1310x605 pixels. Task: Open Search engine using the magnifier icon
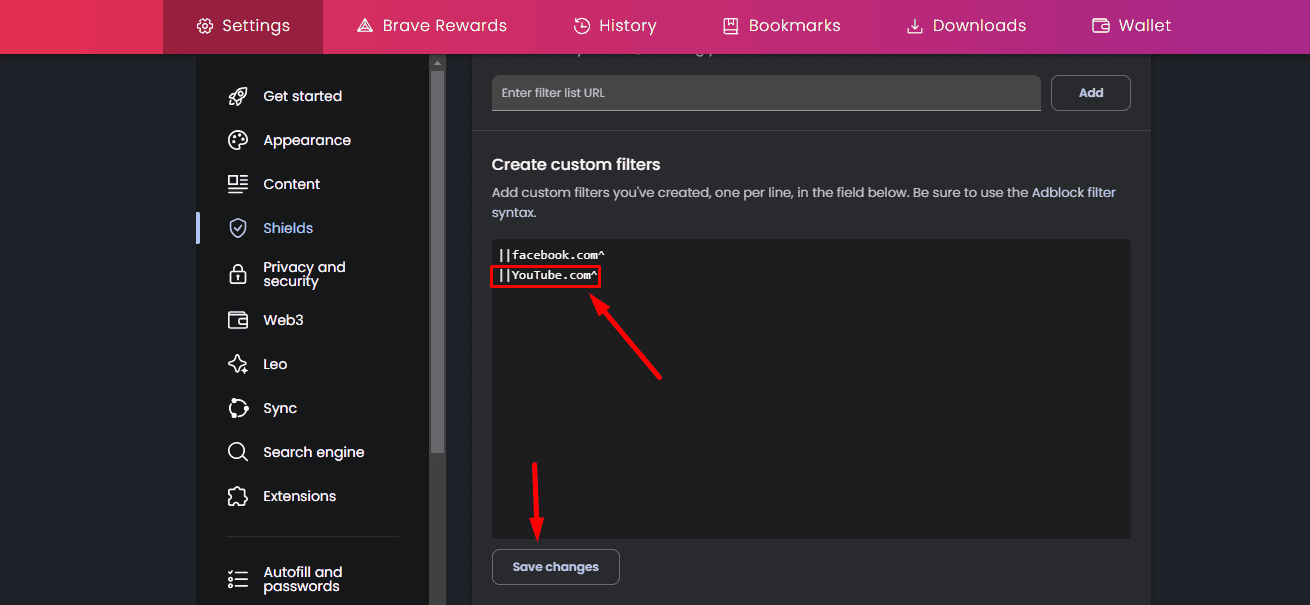pos(237,451)
